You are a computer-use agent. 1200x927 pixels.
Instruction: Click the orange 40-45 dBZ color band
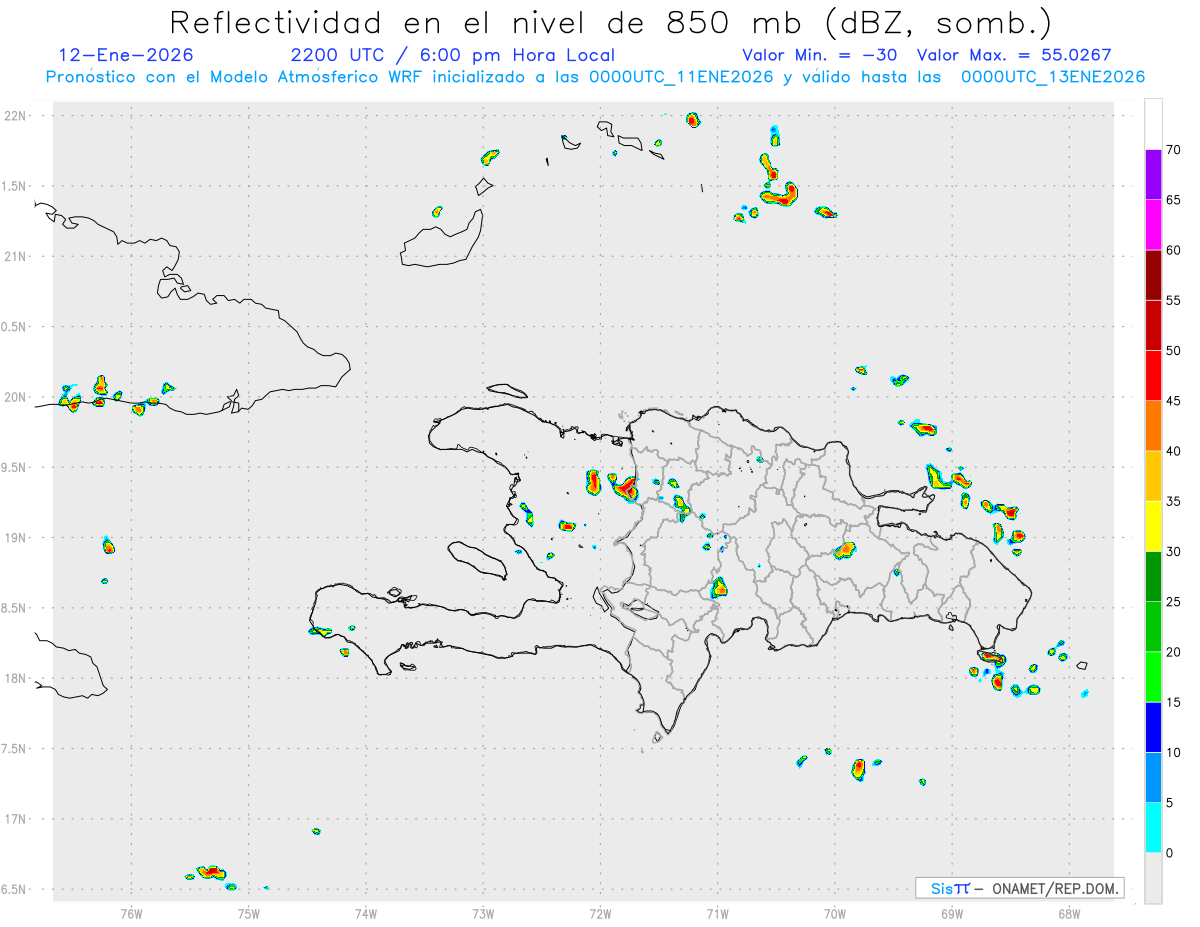[x=1153, y=426]
